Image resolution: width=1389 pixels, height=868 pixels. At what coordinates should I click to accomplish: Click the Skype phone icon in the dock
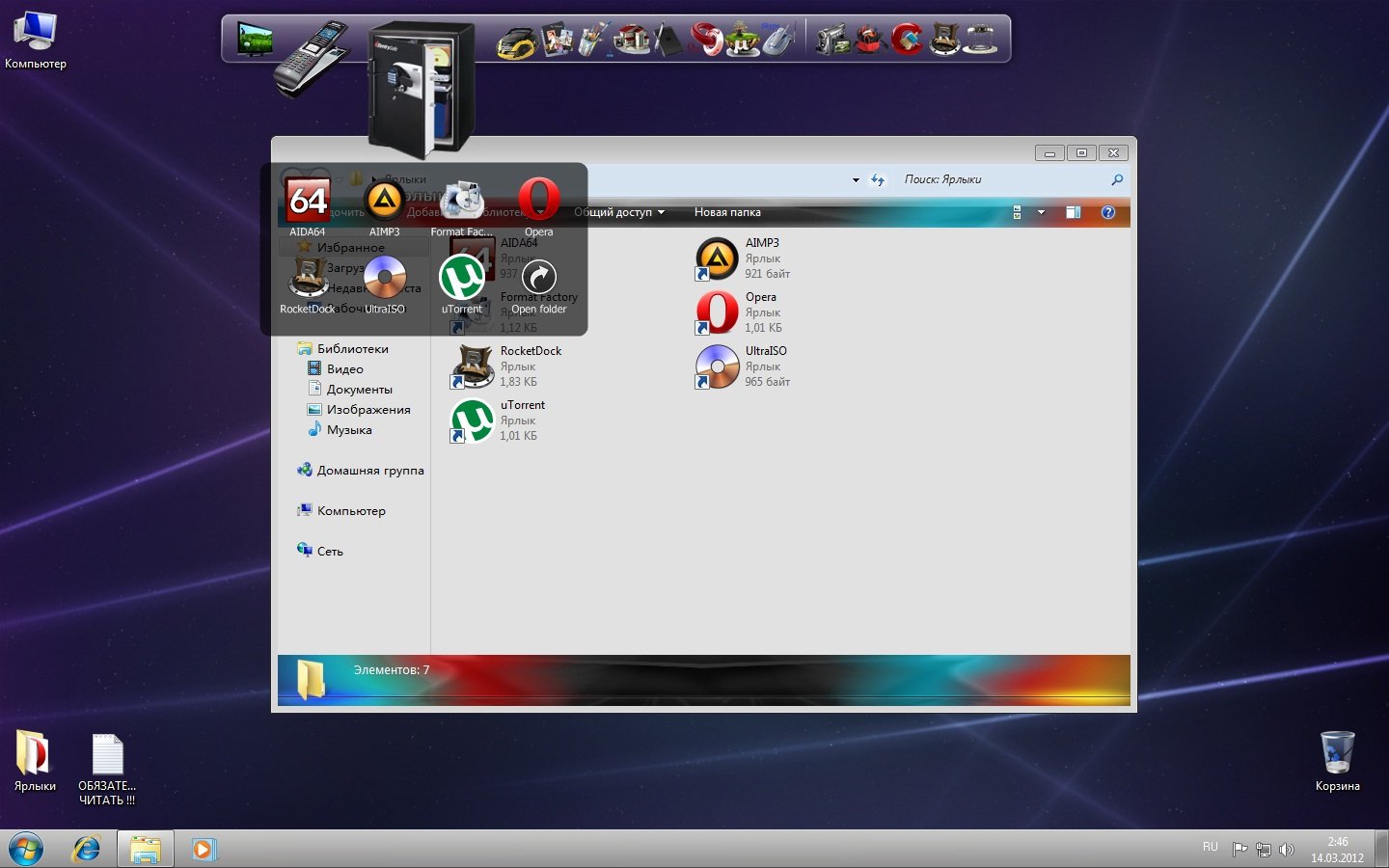click(x=778, y=40)
